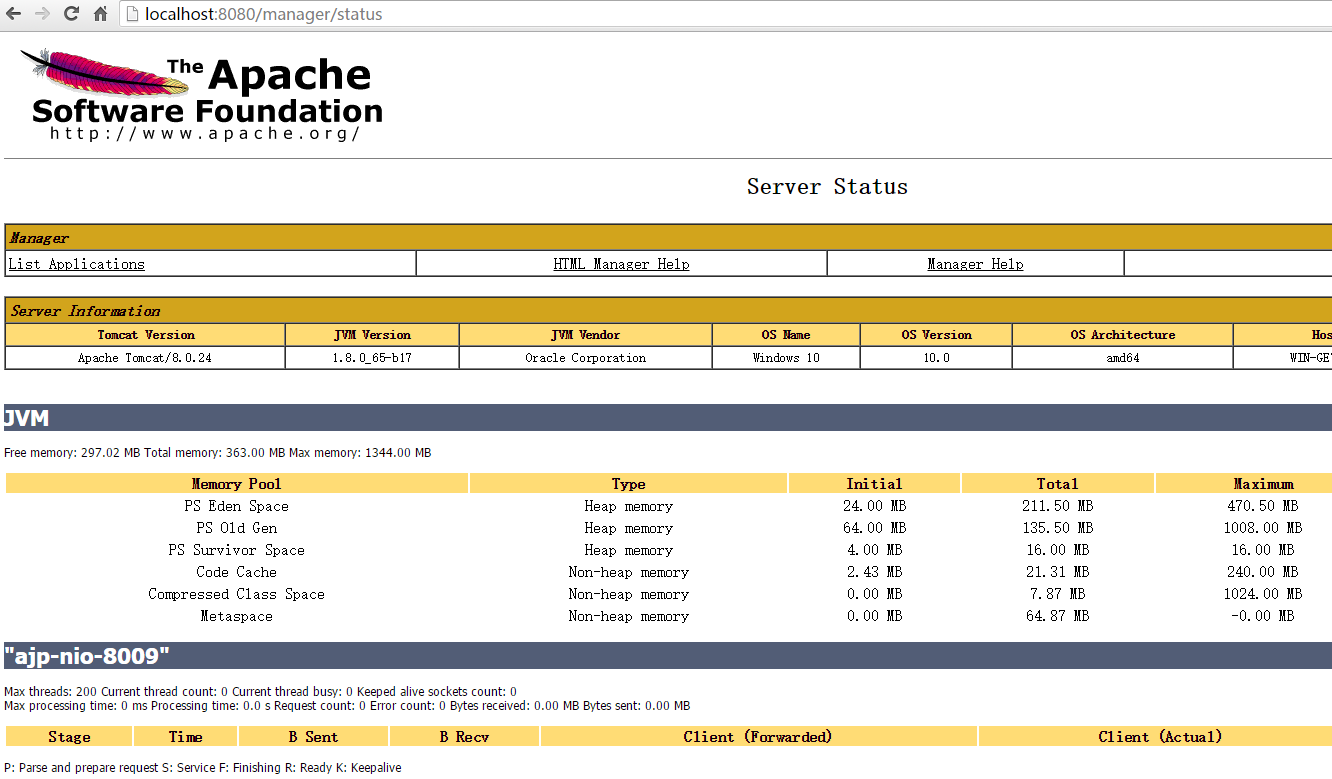Reload the page with refresh icon
Image resolution: width=1332 pixels, height=779 pixels.
tap(71, 14)
